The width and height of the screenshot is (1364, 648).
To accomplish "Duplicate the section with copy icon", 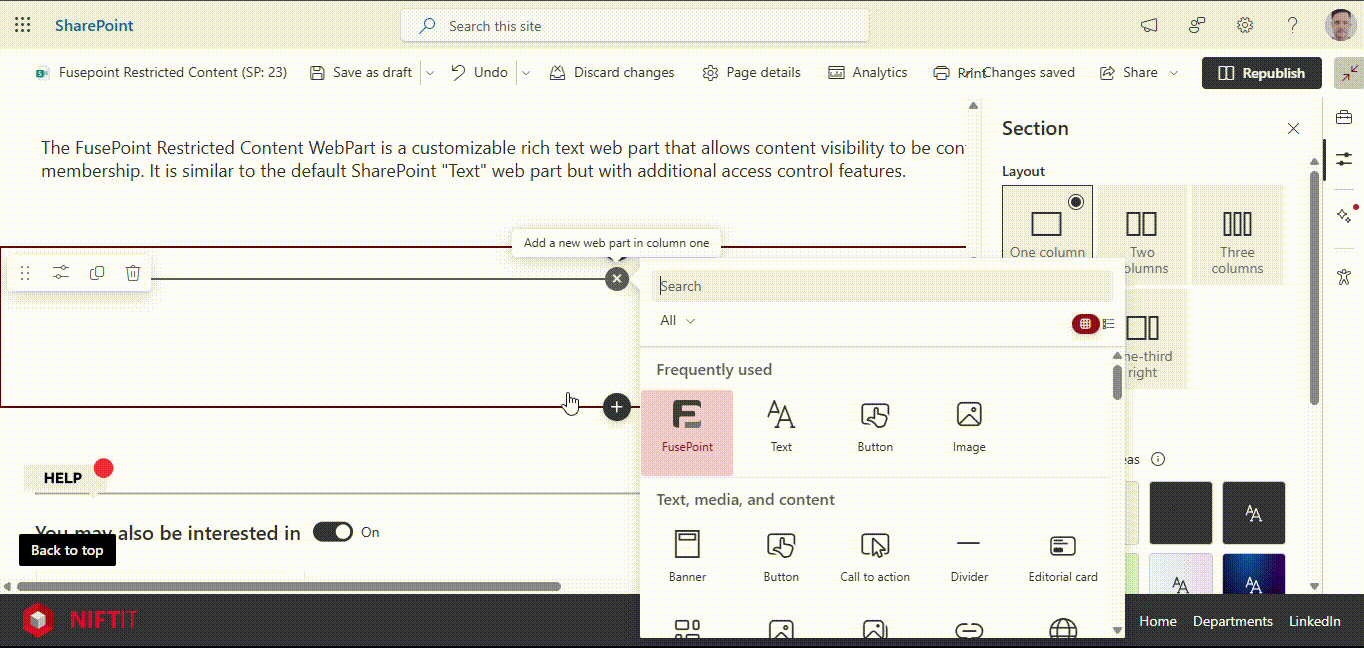I will pos(97,273).
